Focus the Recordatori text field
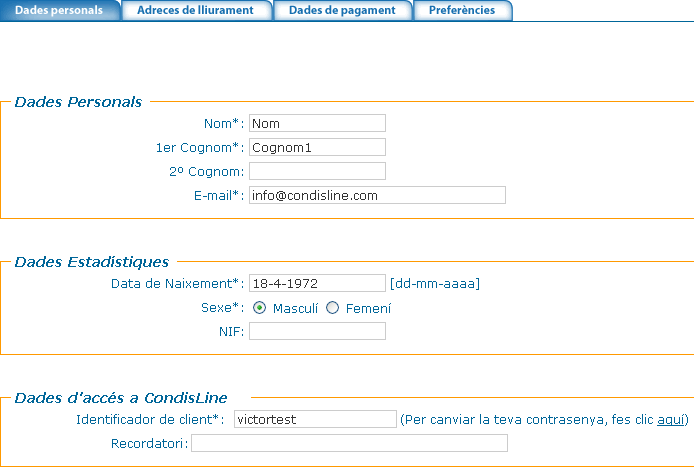Screen dimensions: 694x467 349,443
